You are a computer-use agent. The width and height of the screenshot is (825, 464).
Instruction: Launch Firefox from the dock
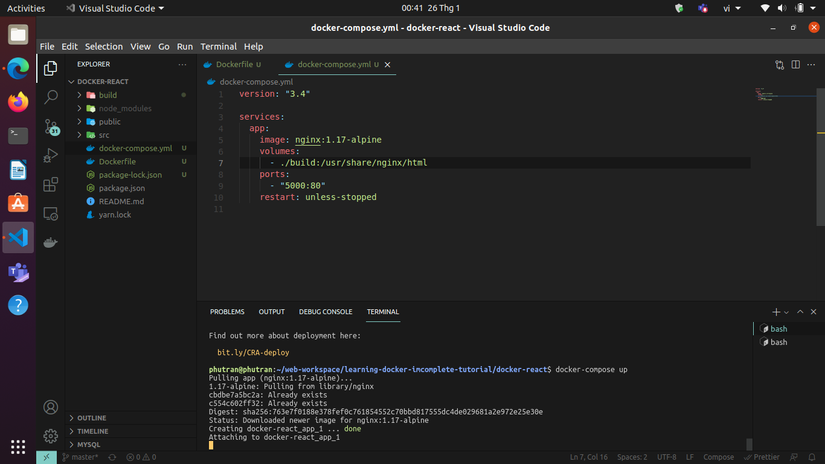click(x=18, y=102)
